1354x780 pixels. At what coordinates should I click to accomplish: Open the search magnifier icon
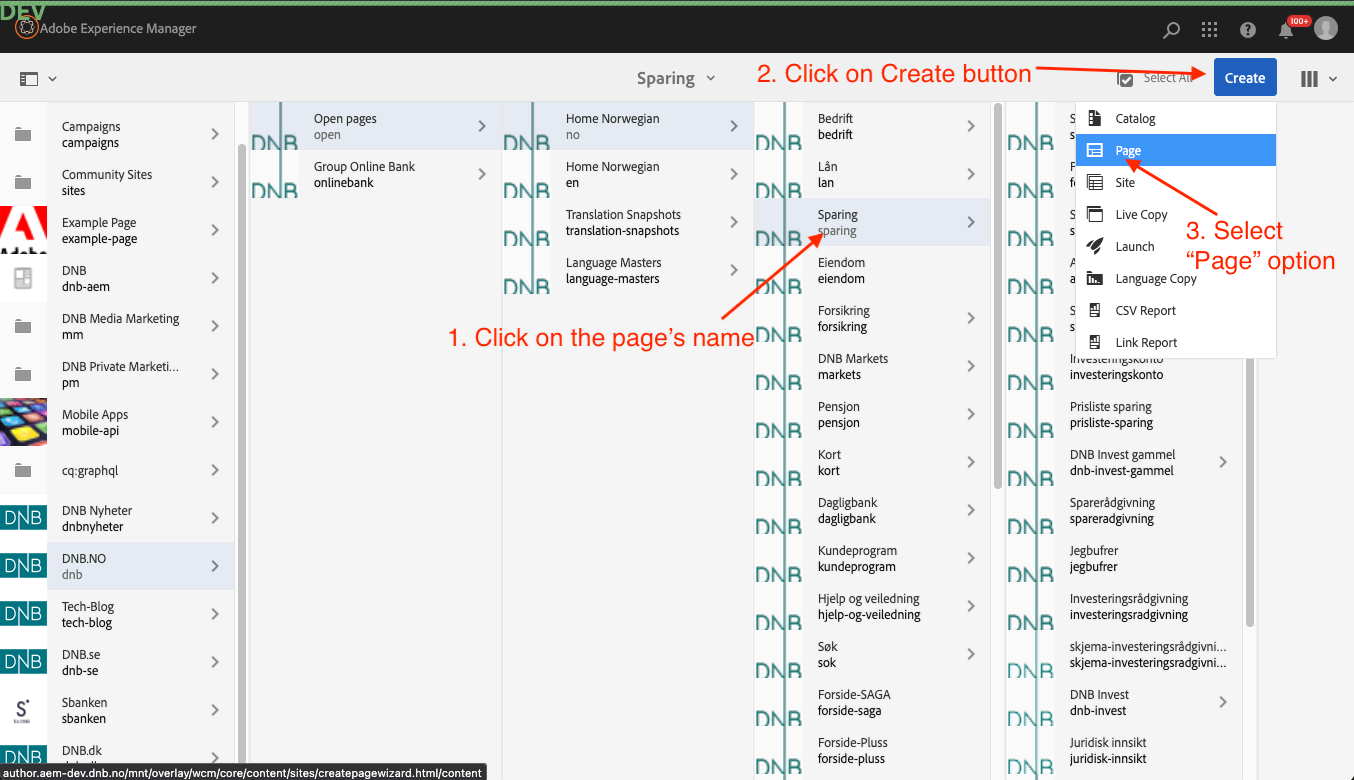tap(1172, 30)
